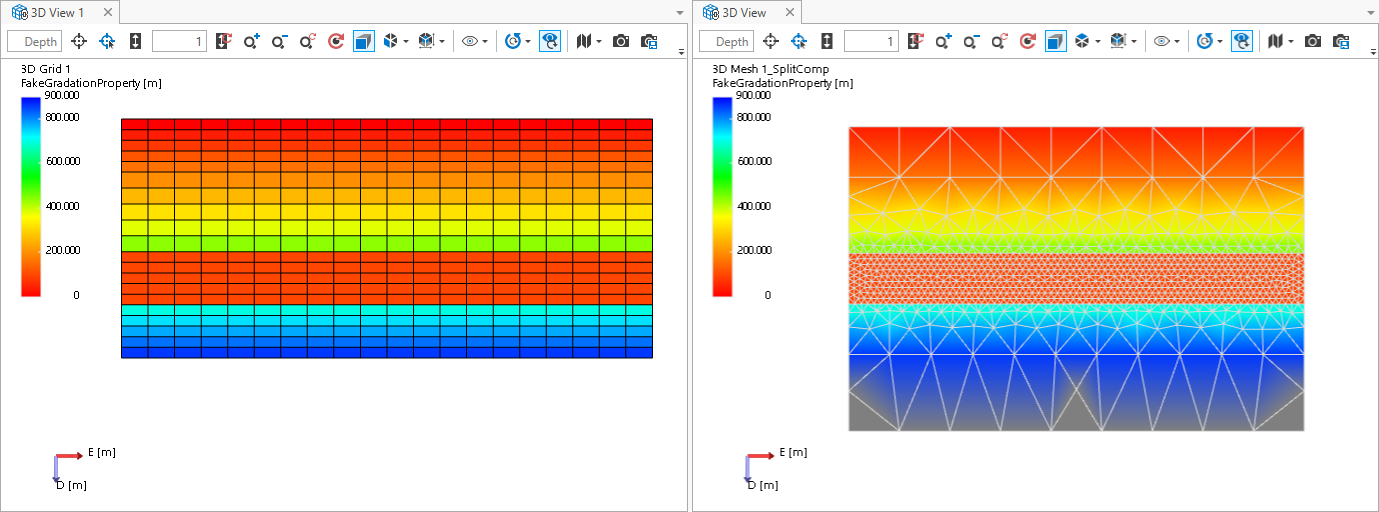Click red reset view icon in 3D View 1

click(336, 41)
